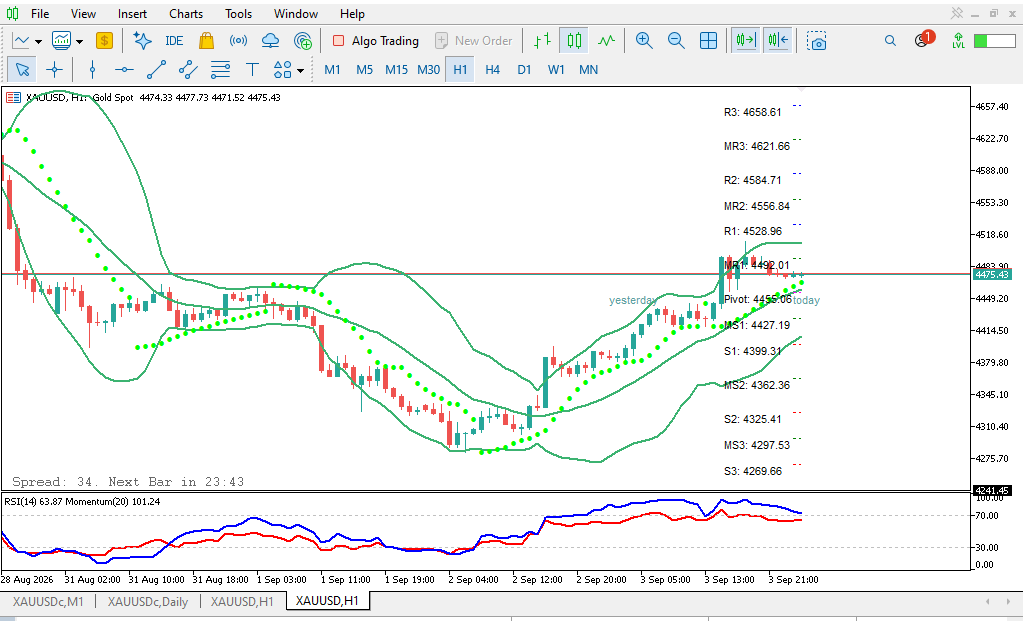Switch to the inactive XAUUSD,H1 tab
Viewport: 1023px width, 621px height.
pyautogui.click(x=242, y=601)
